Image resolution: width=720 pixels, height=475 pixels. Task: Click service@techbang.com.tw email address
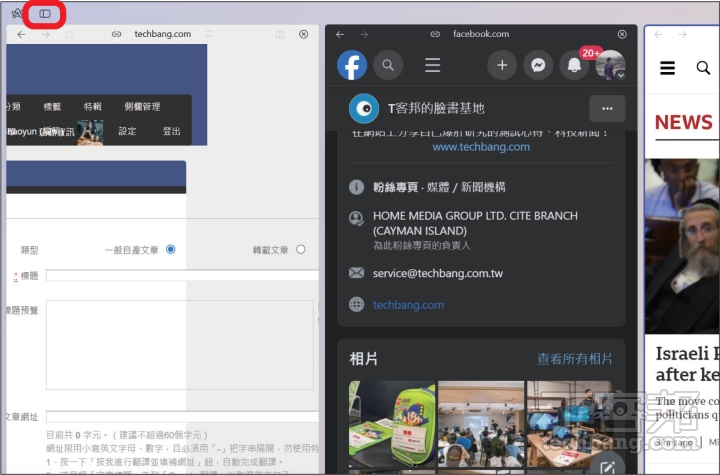coord(438,273)
